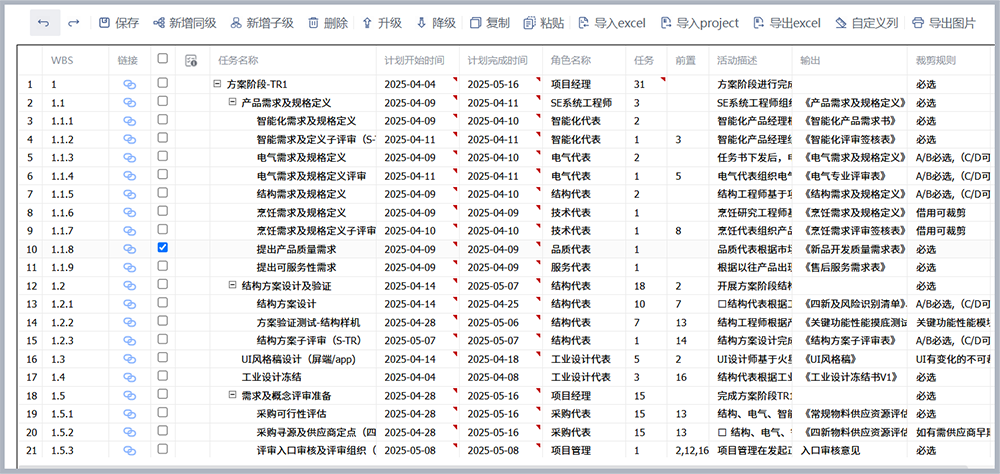Click 导出图片 to export an image
Viewport: 1000px width, 474px height.
944,24
